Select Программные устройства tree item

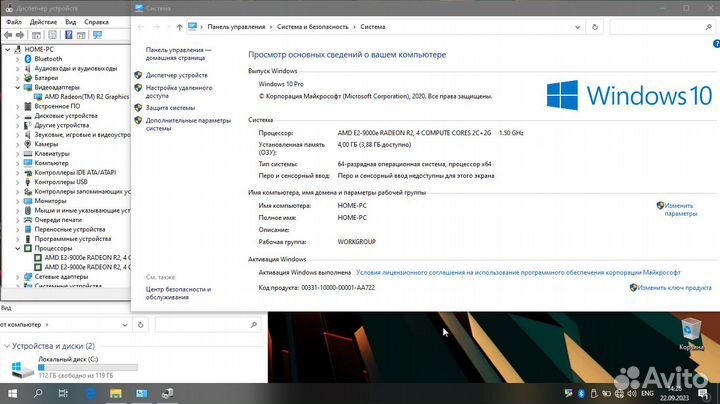(x=73, y=239)
